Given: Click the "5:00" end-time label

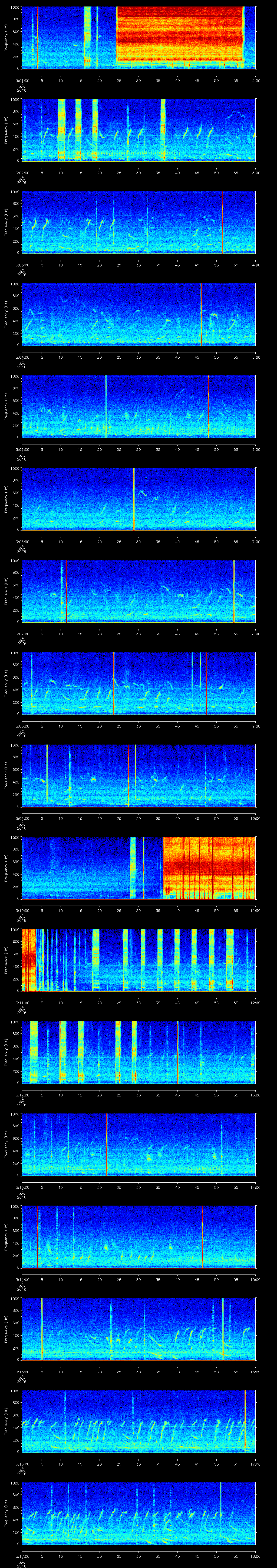Looking at the screenshot, I should pos(256,357).
